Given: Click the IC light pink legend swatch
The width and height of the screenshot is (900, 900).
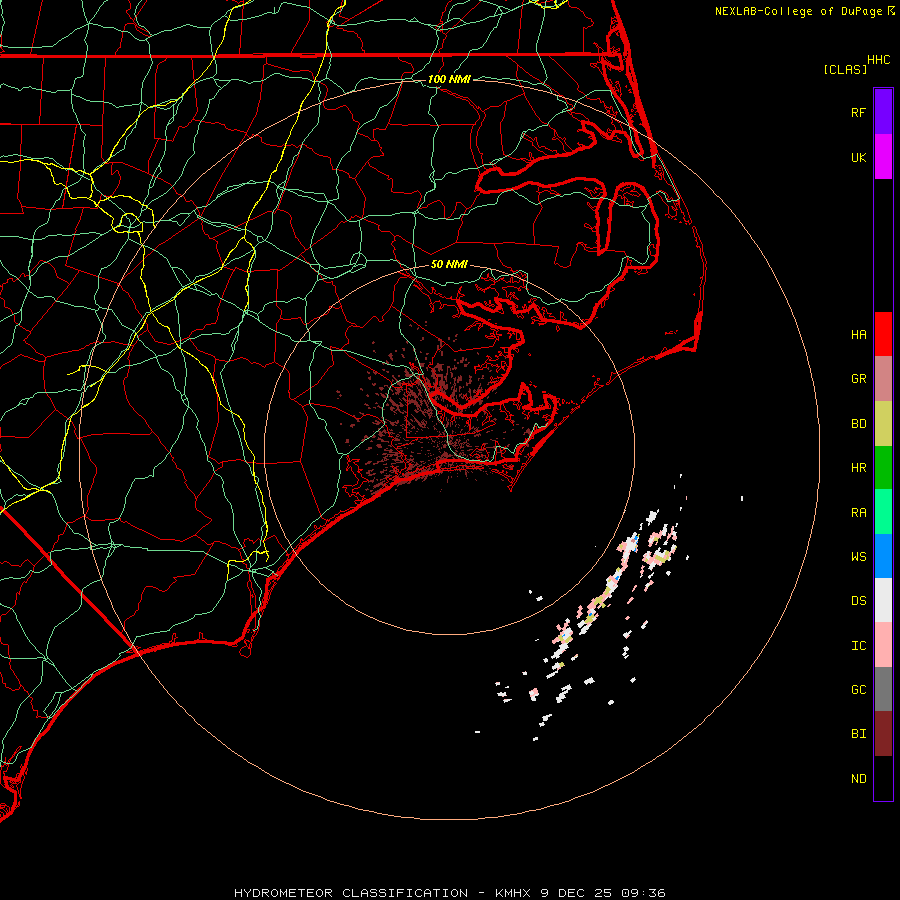Looking at the screenshot, I should (883, 645).
